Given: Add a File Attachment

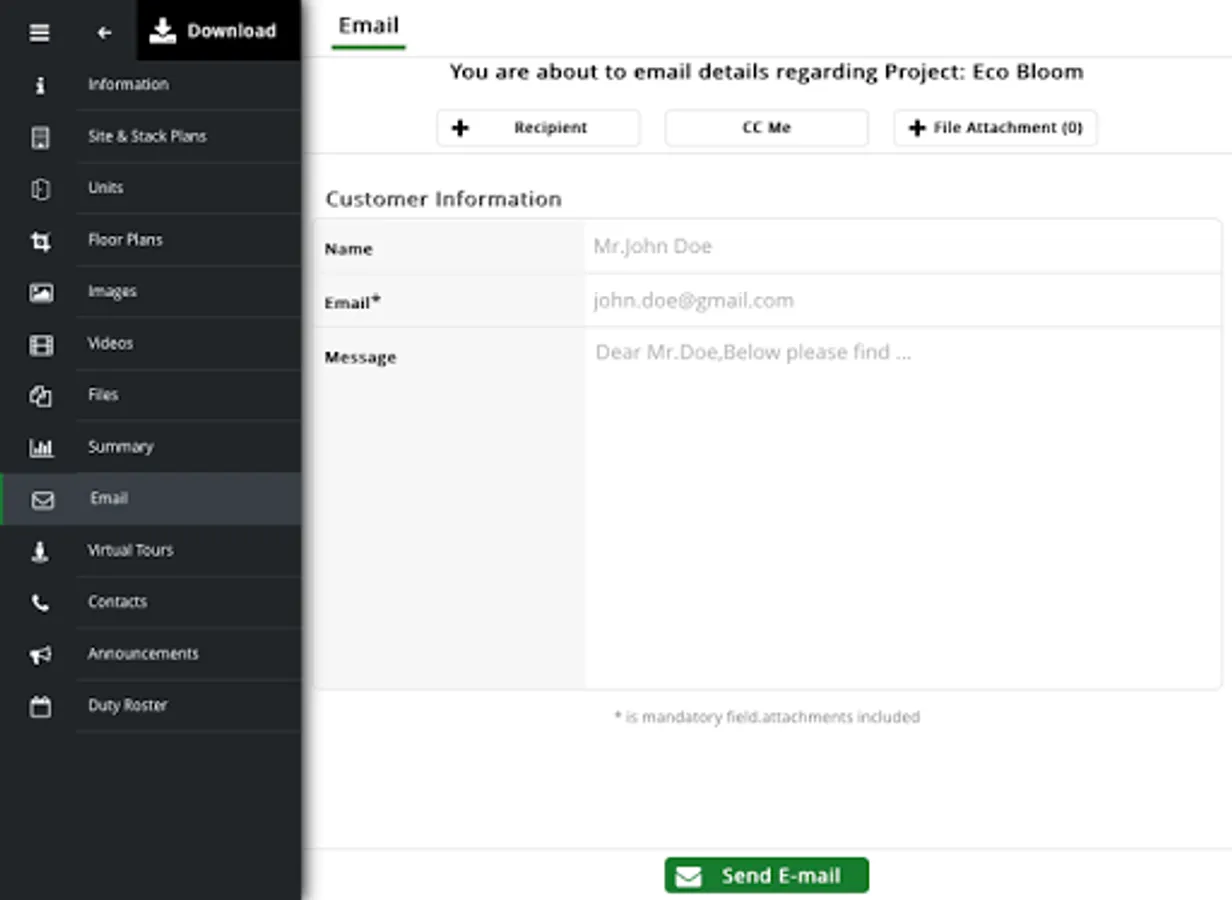Looking at the screenshot, I should (995, 128).
